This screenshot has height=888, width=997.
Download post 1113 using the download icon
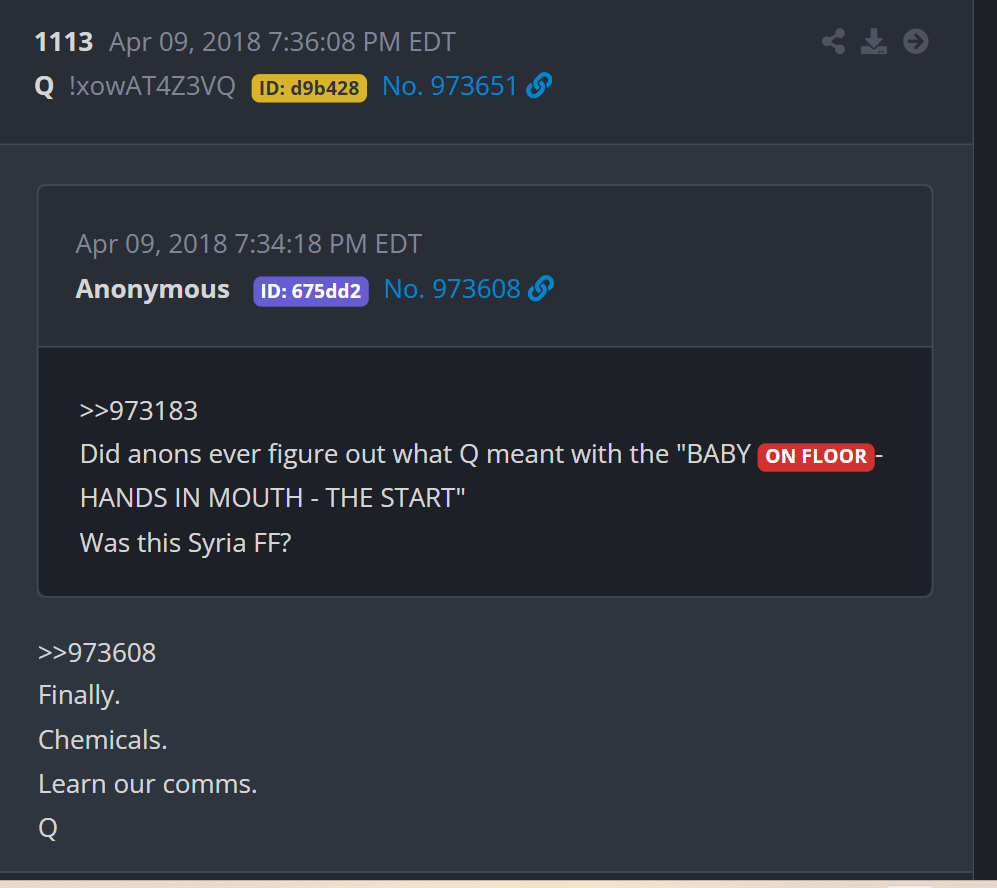point(874,42)
